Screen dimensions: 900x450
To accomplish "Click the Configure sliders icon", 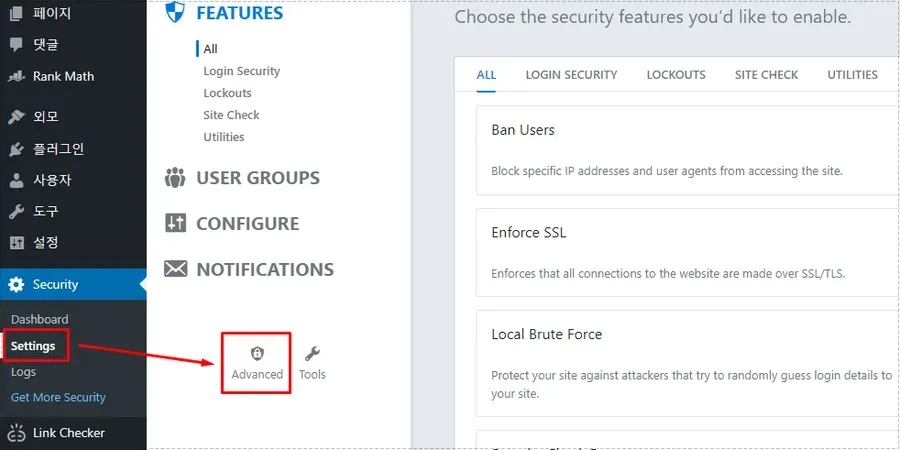I will pos(175,223).
